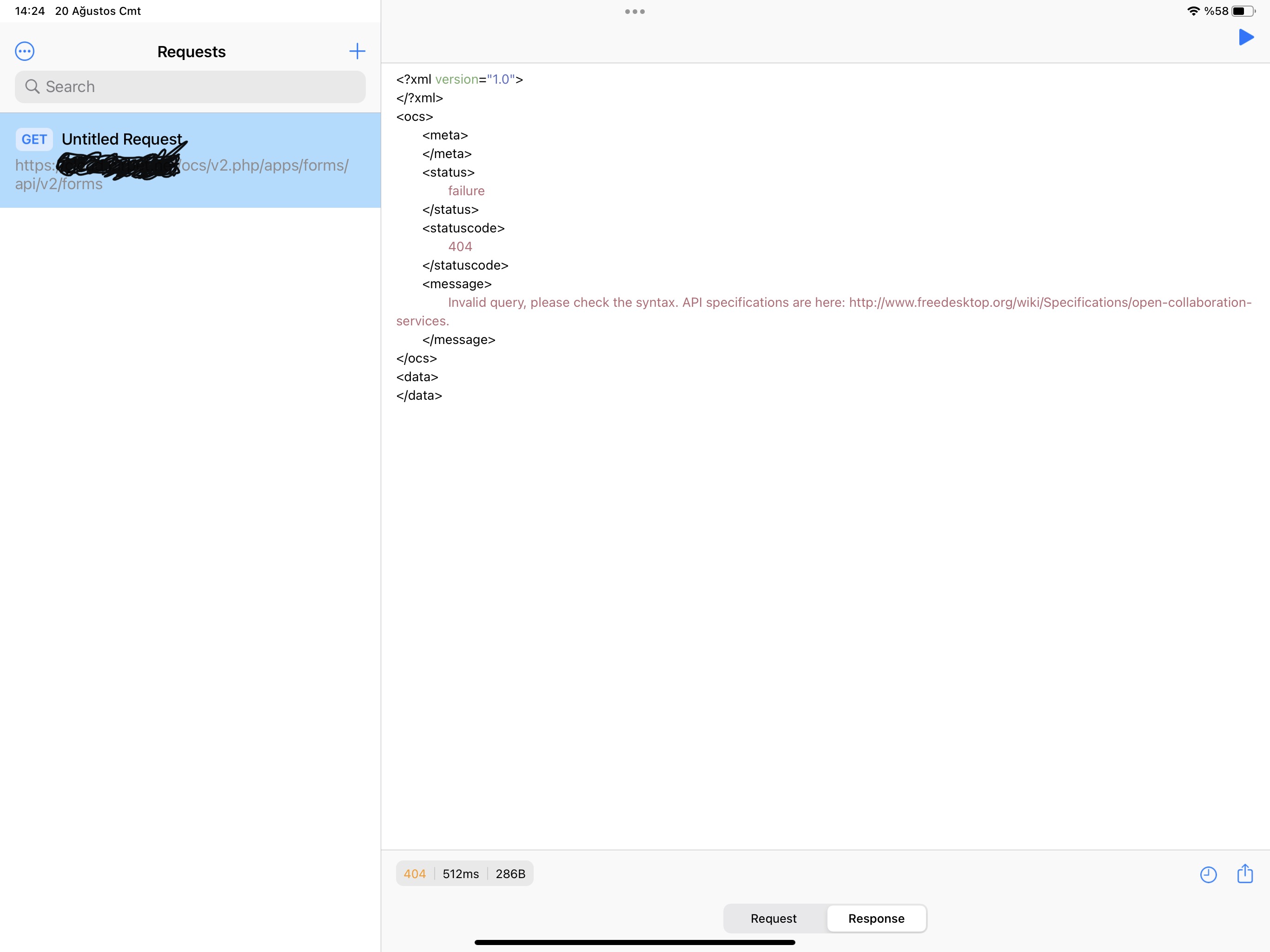Click the 404 status code chip
The width and height of the screenshot is (1270, 952).
[x=415, y=873]
